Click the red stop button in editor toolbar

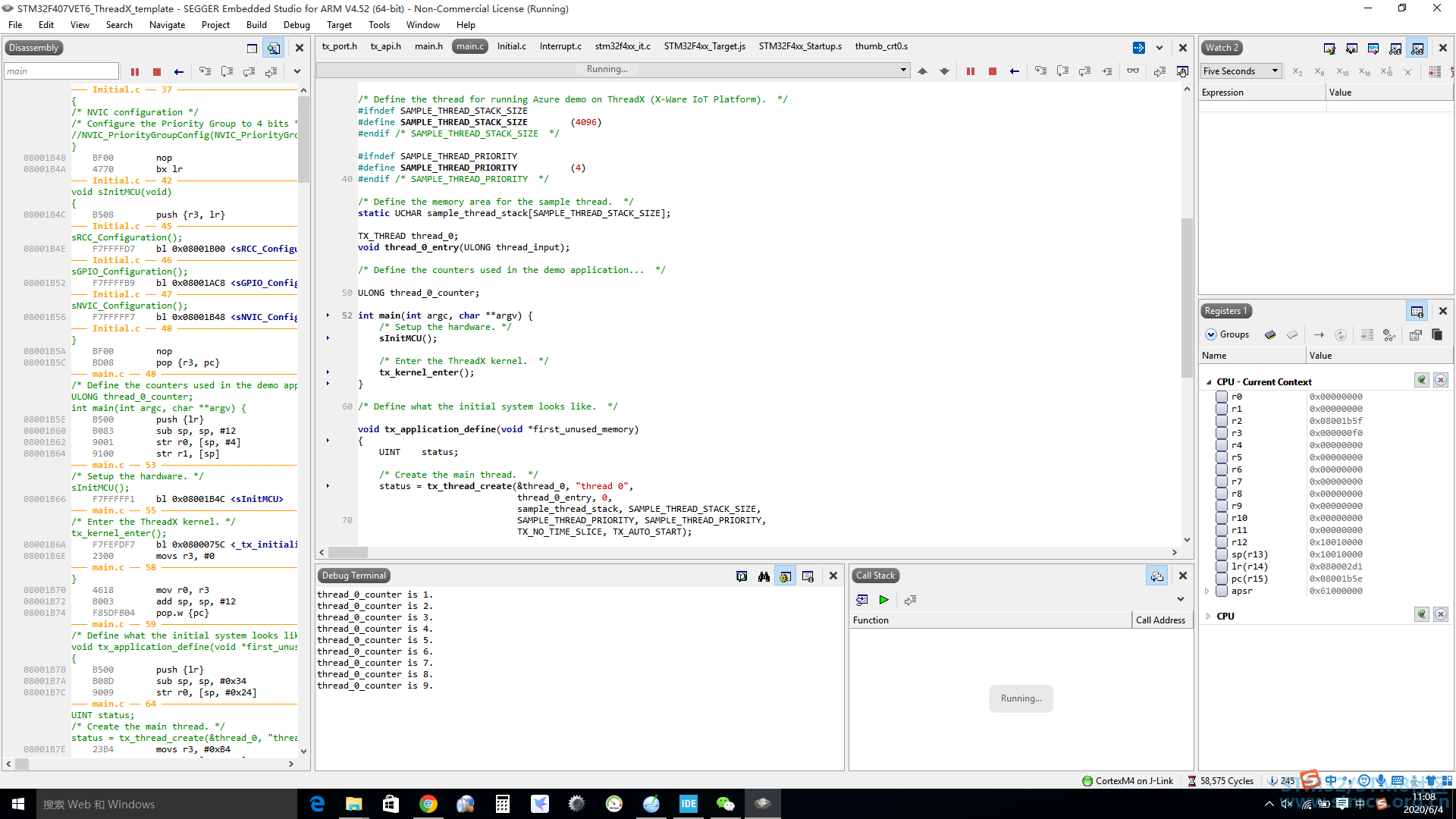(x=993, y=71)
